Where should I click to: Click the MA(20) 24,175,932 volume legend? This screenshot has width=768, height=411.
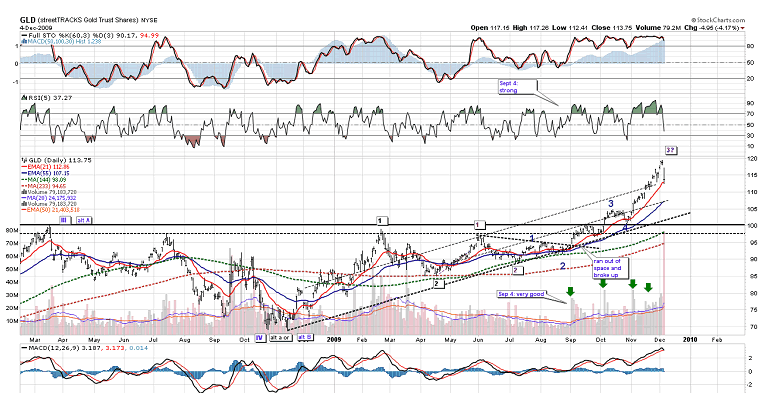(49, 198)
